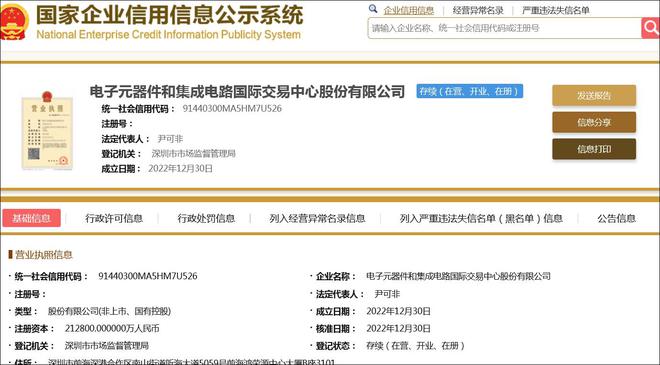Select the 严重违法失信名单 search category

tap(556, 11)
